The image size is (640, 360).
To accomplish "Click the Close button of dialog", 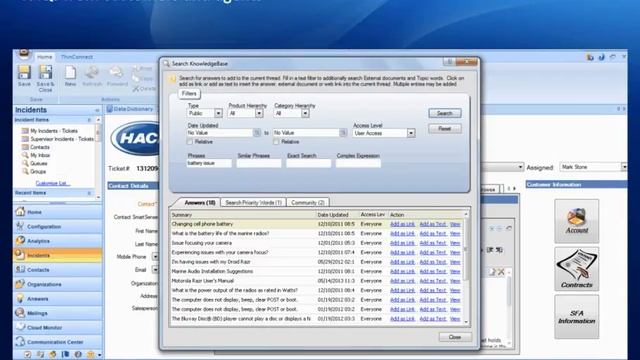I will [x=455, y=337].
